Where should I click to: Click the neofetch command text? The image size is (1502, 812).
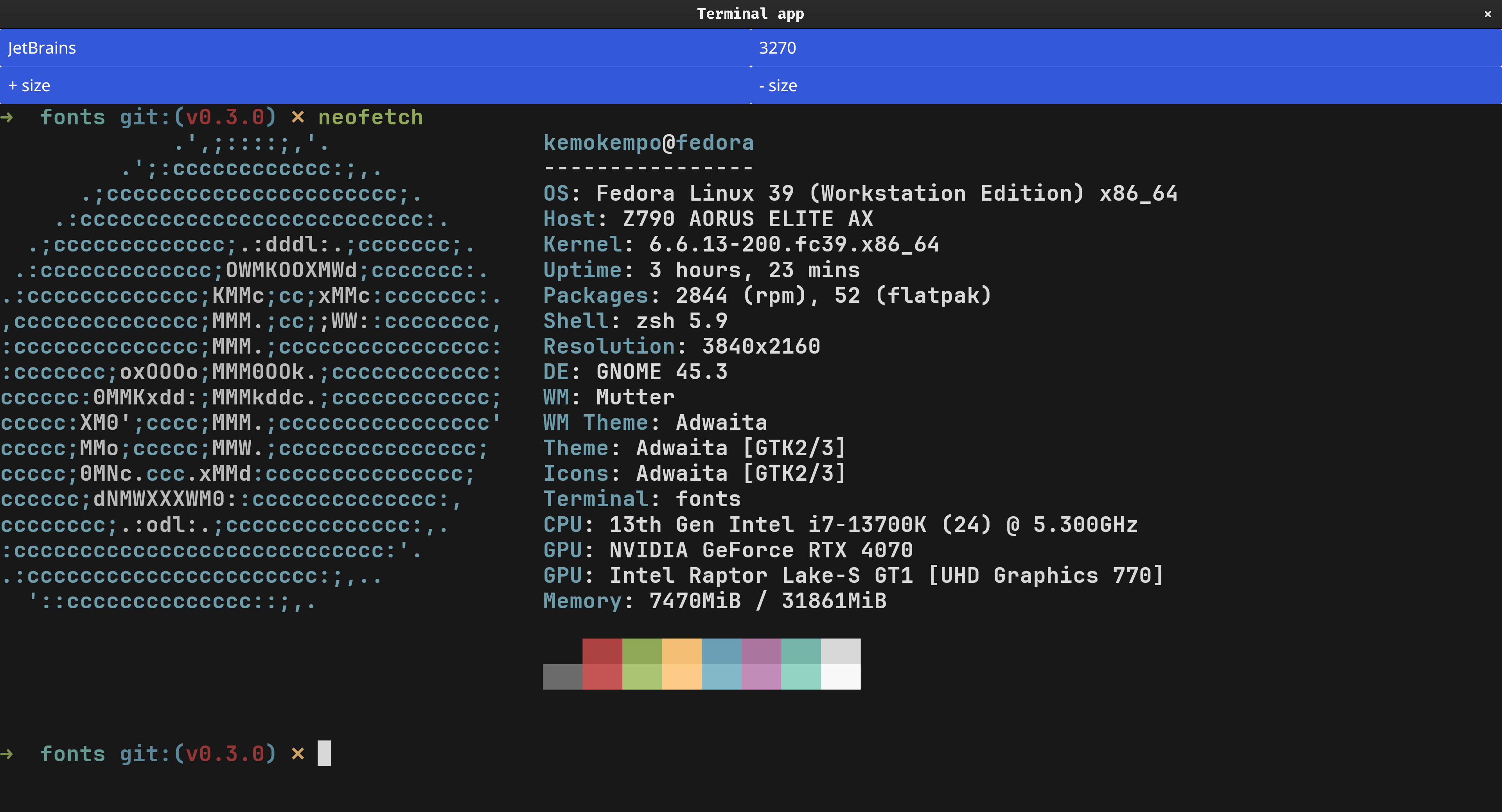coord(370,117)
